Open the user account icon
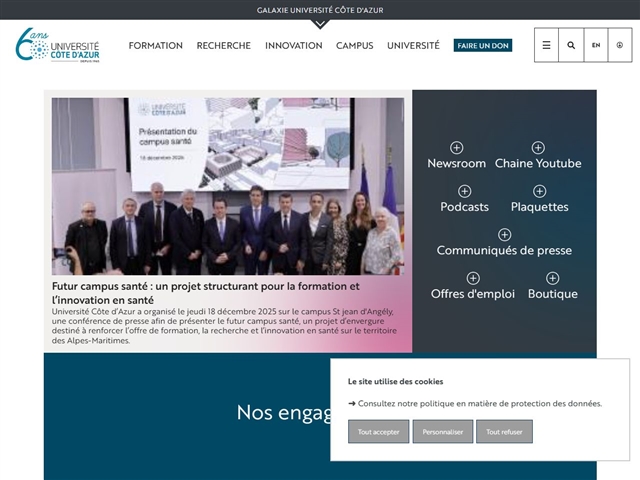 [620, 45]
